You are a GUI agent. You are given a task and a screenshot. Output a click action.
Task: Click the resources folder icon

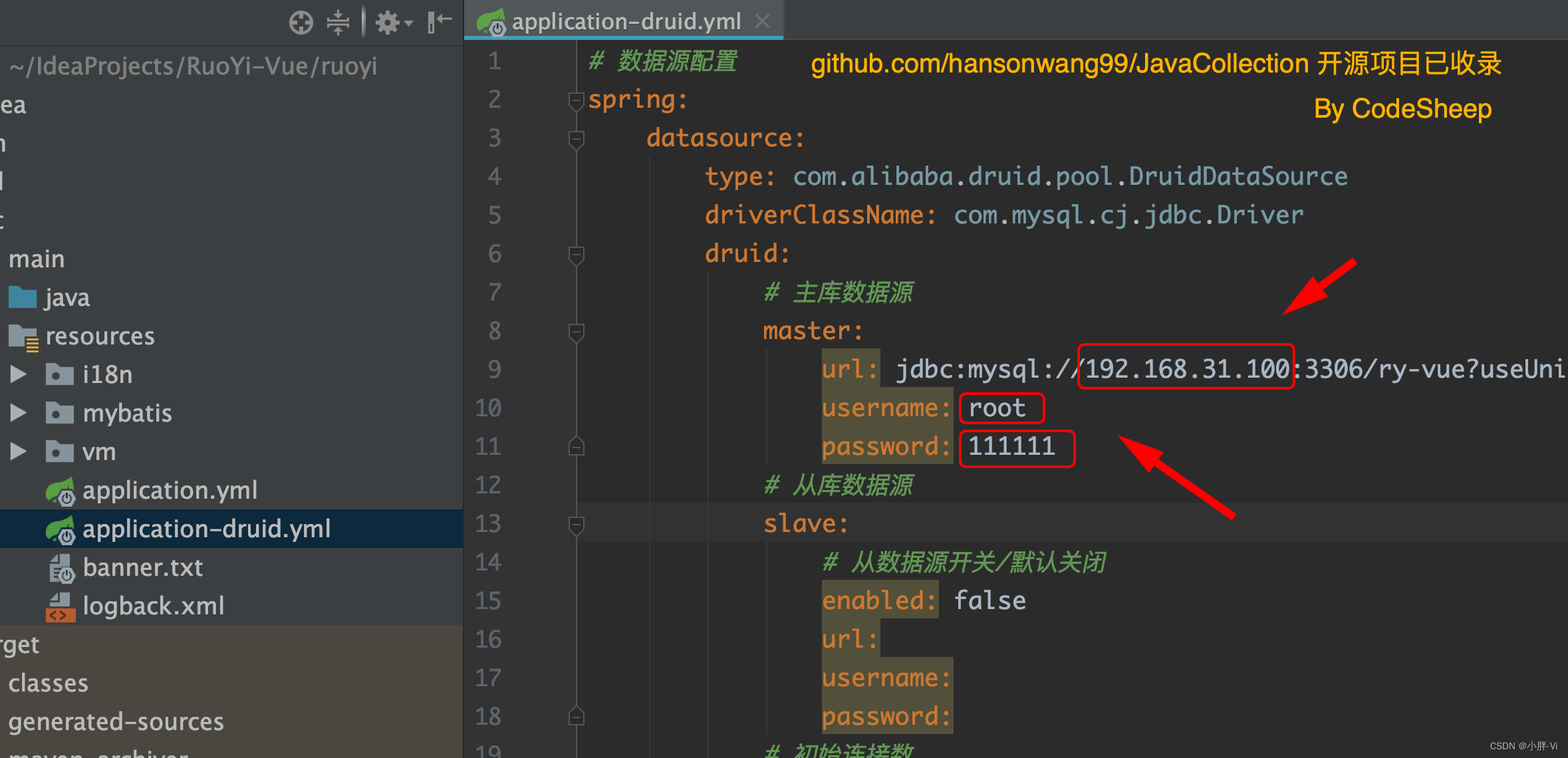(24, 336)
